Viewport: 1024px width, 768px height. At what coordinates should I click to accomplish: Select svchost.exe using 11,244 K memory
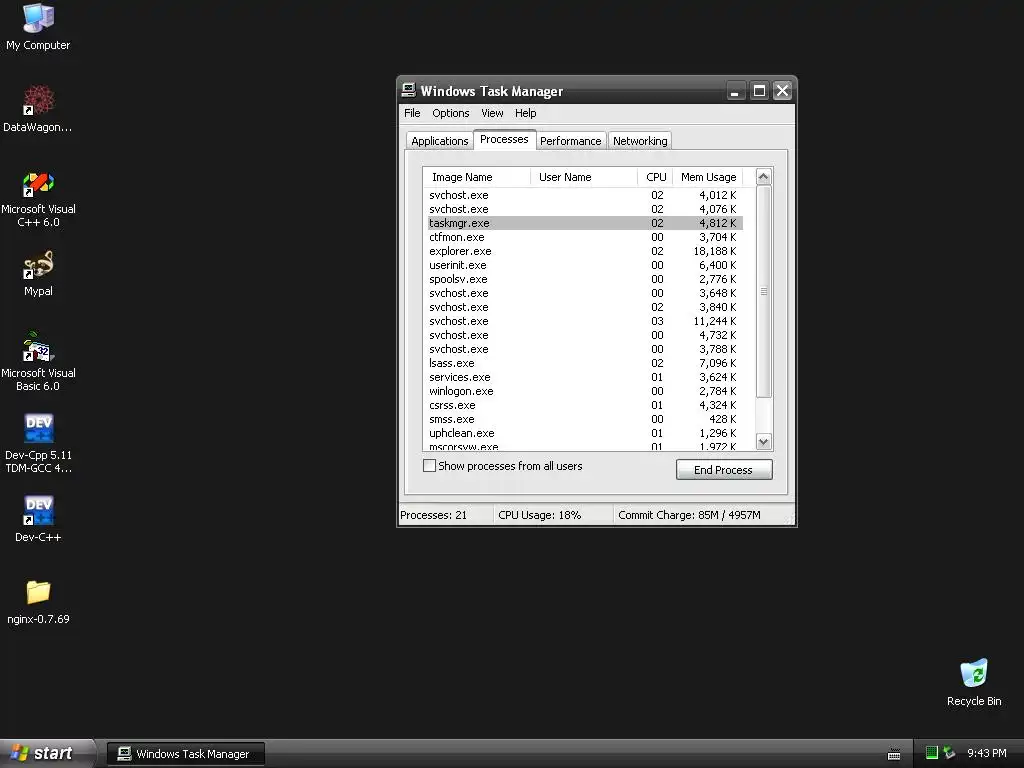pos(585,321)
